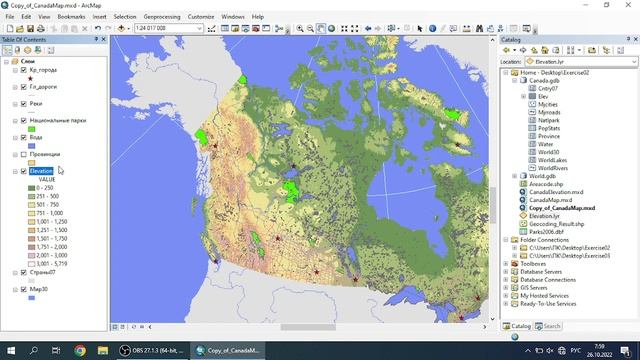Click the Fixed Zoom In icon
Screen dimensions: 640x360
[x=344, y=29]
